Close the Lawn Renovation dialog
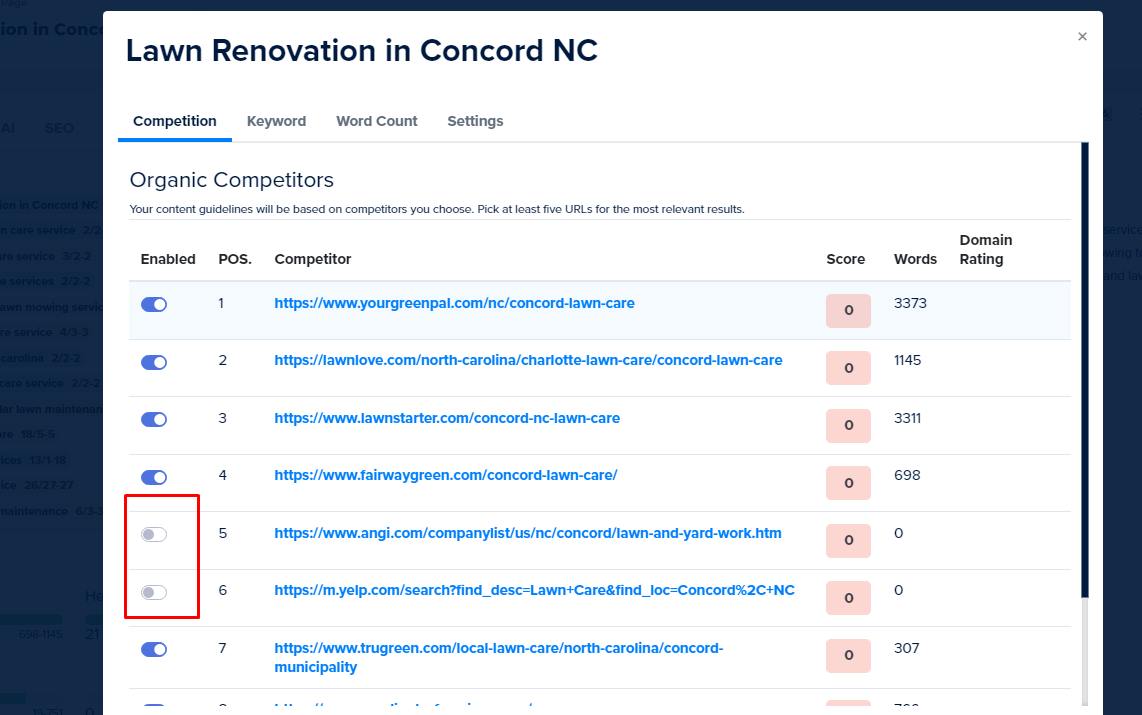 [1082, 36]
